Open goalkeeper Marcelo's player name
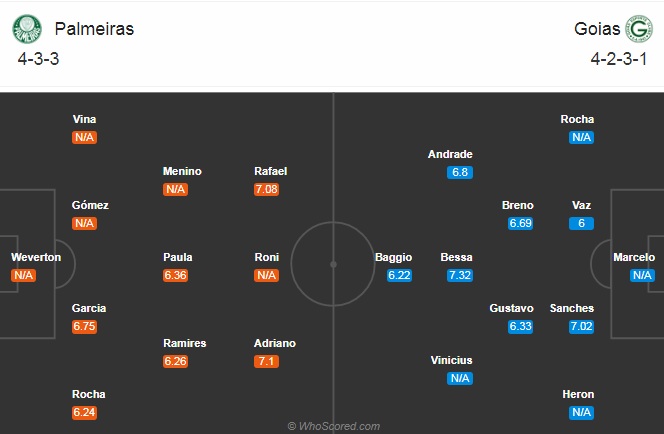This screenshot has width=664, height=434. (x=634, y=257)
